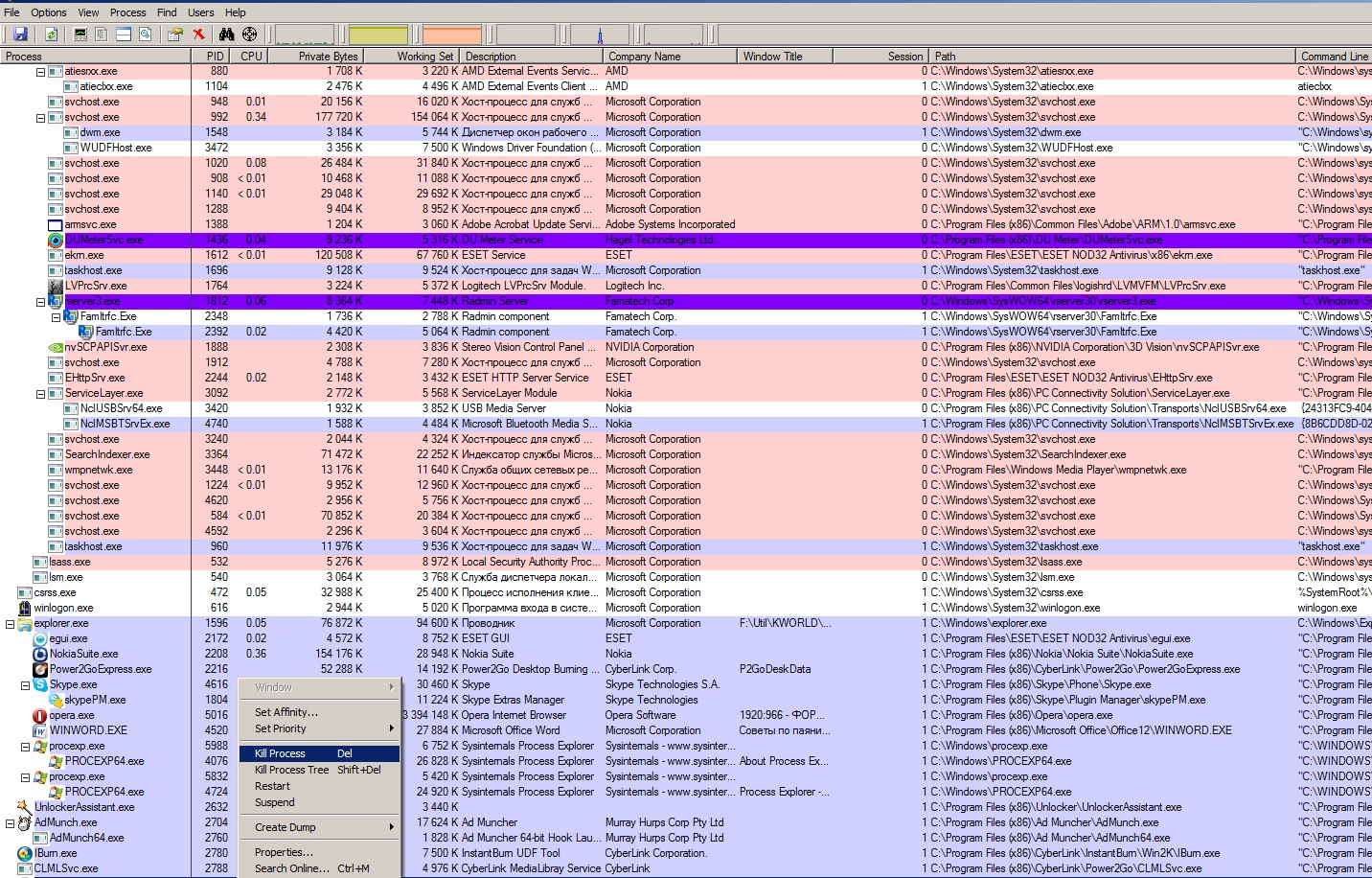Toggle the Show Process Tree toolbar icon
1372x878 pixels.
point(102,35)
